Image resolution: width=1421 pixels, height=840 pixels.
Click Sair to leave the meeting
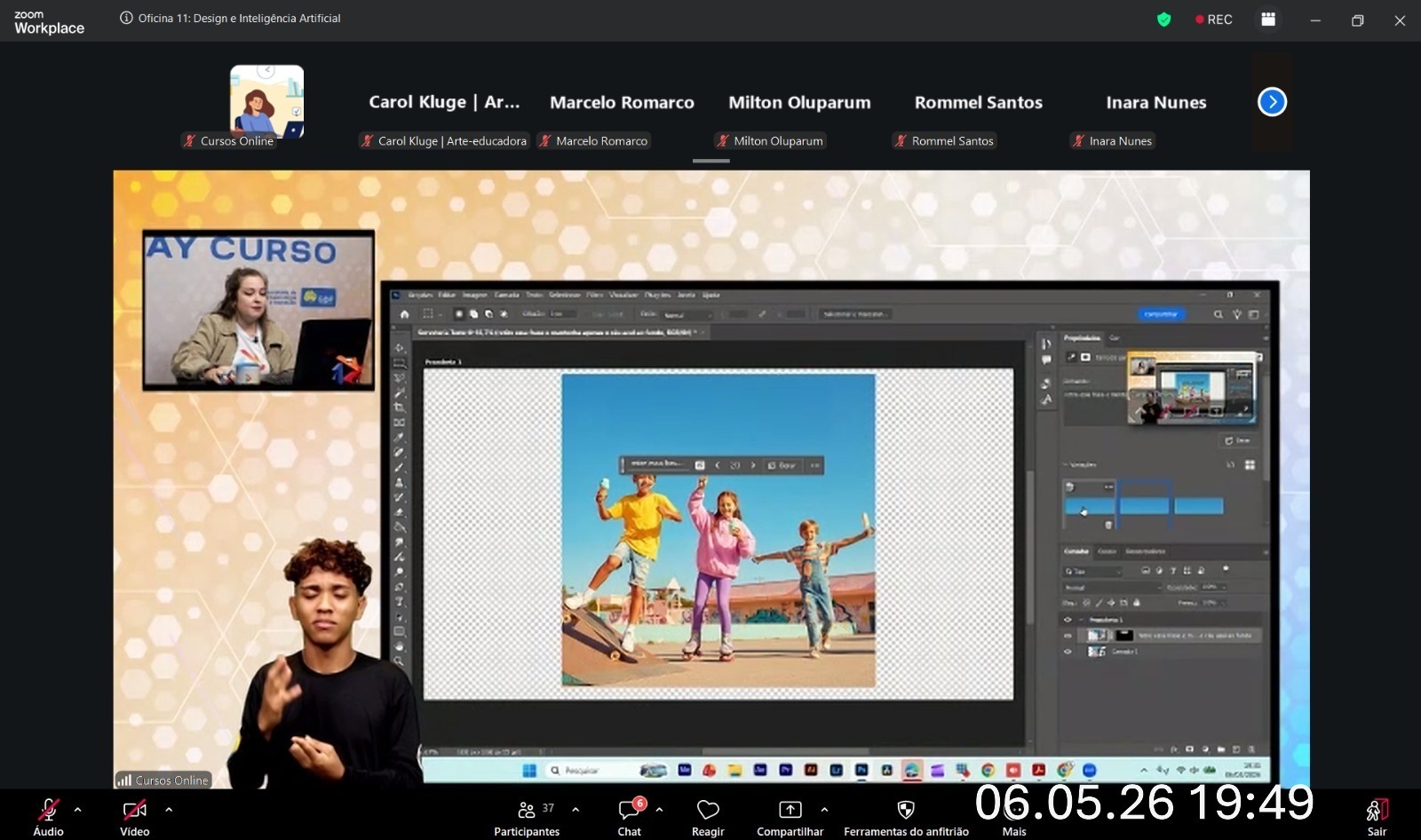1377,816
